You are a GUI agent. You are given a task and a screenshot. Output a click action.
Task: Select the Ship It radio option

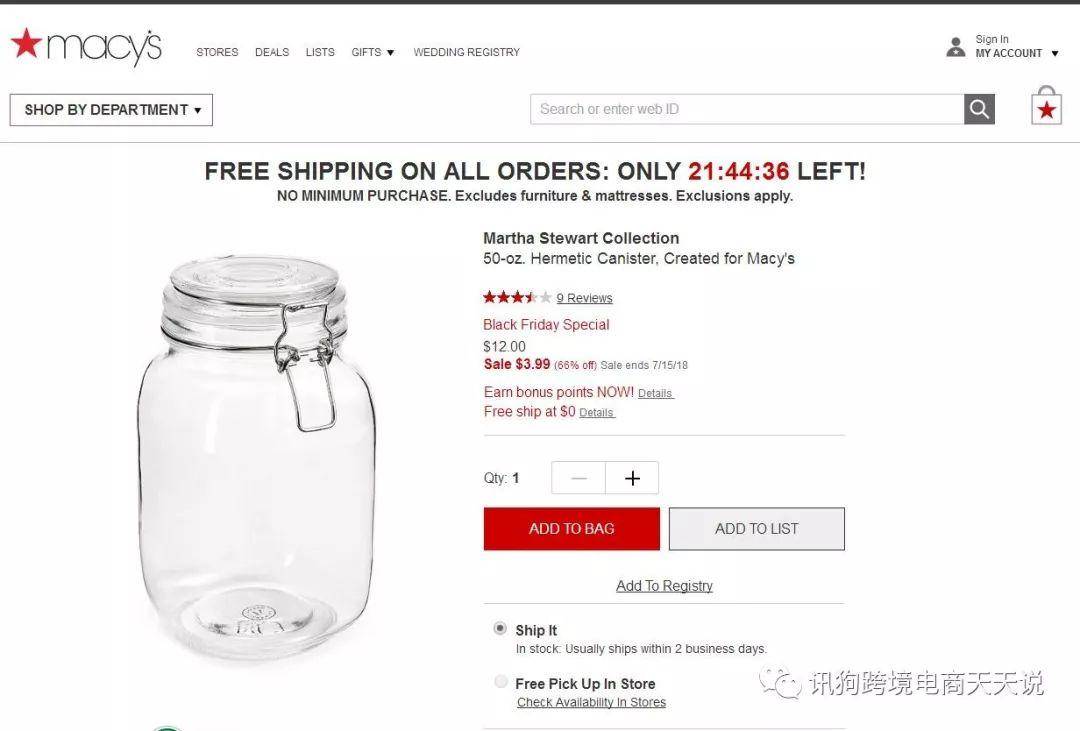point(501,628)
